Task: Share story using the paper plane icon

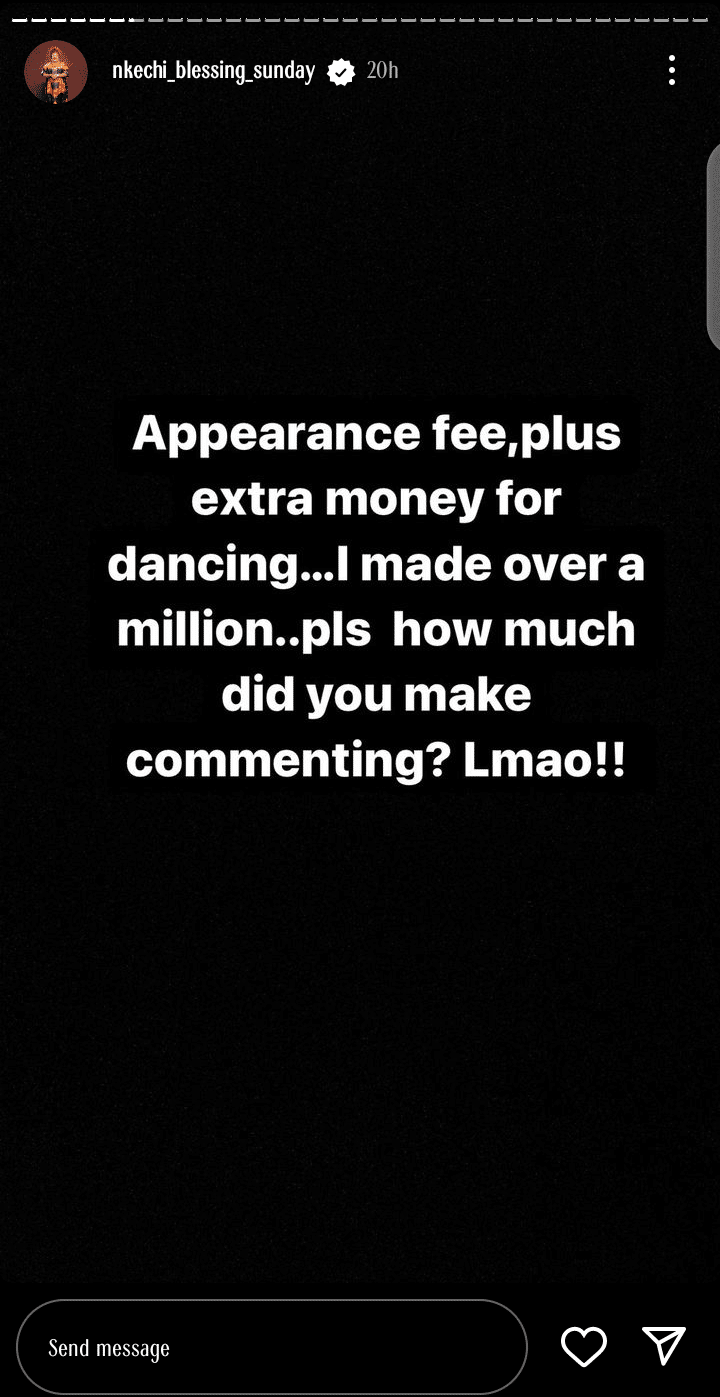Action: (x=664, y=1346)
